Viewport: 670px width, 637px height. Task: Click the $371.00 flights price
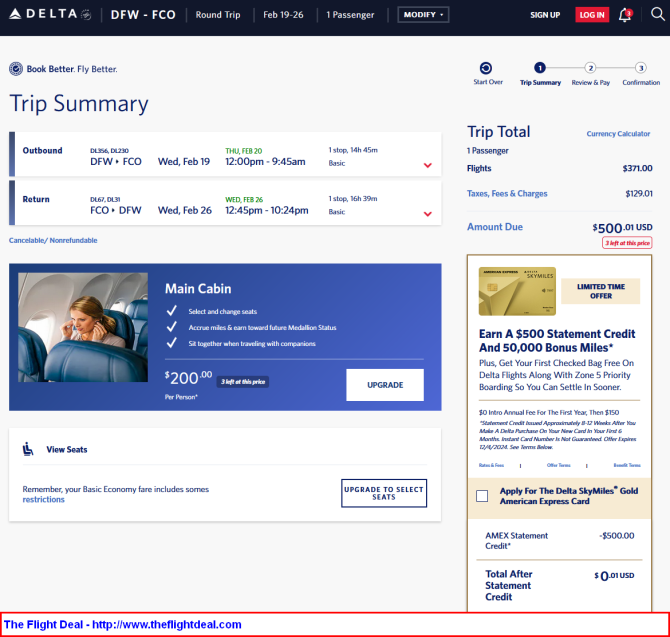pyautogui.click(x=637, y=168)
